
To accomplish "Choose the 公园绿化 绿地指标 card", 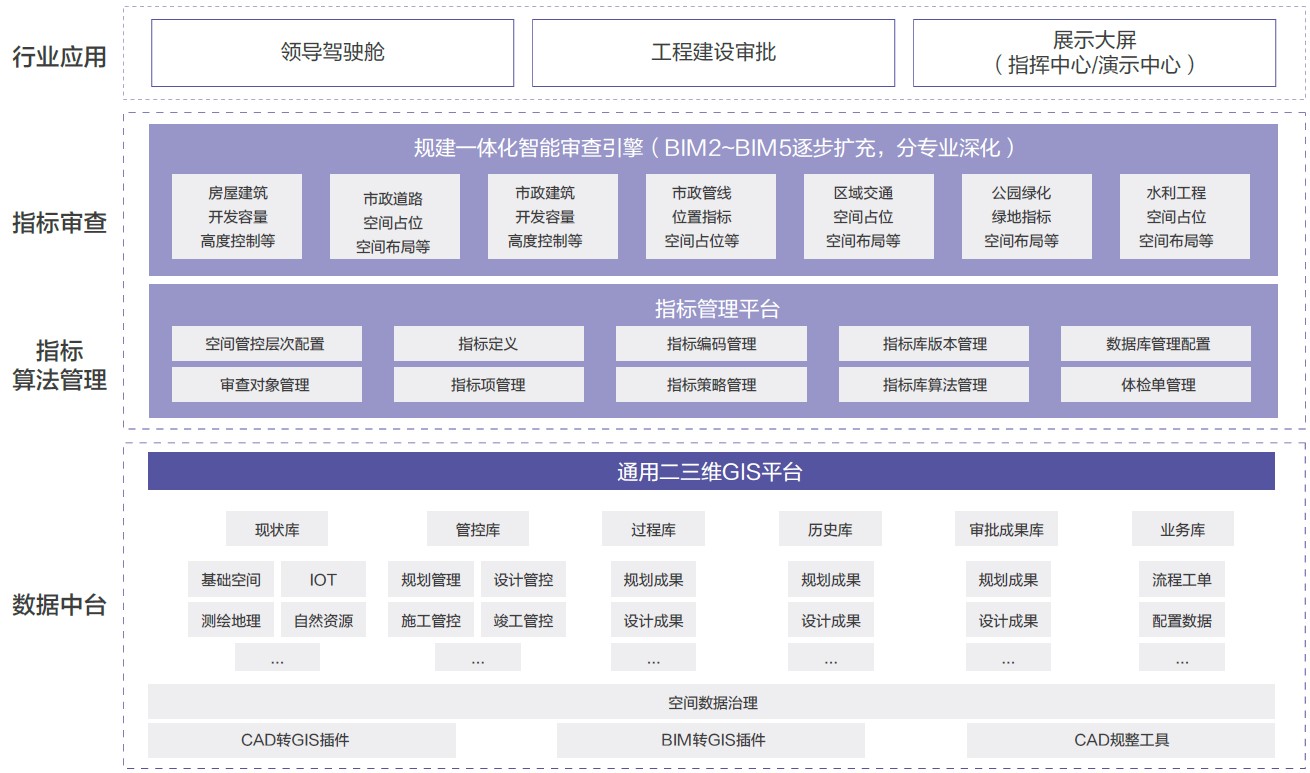I will [1021, 217].
